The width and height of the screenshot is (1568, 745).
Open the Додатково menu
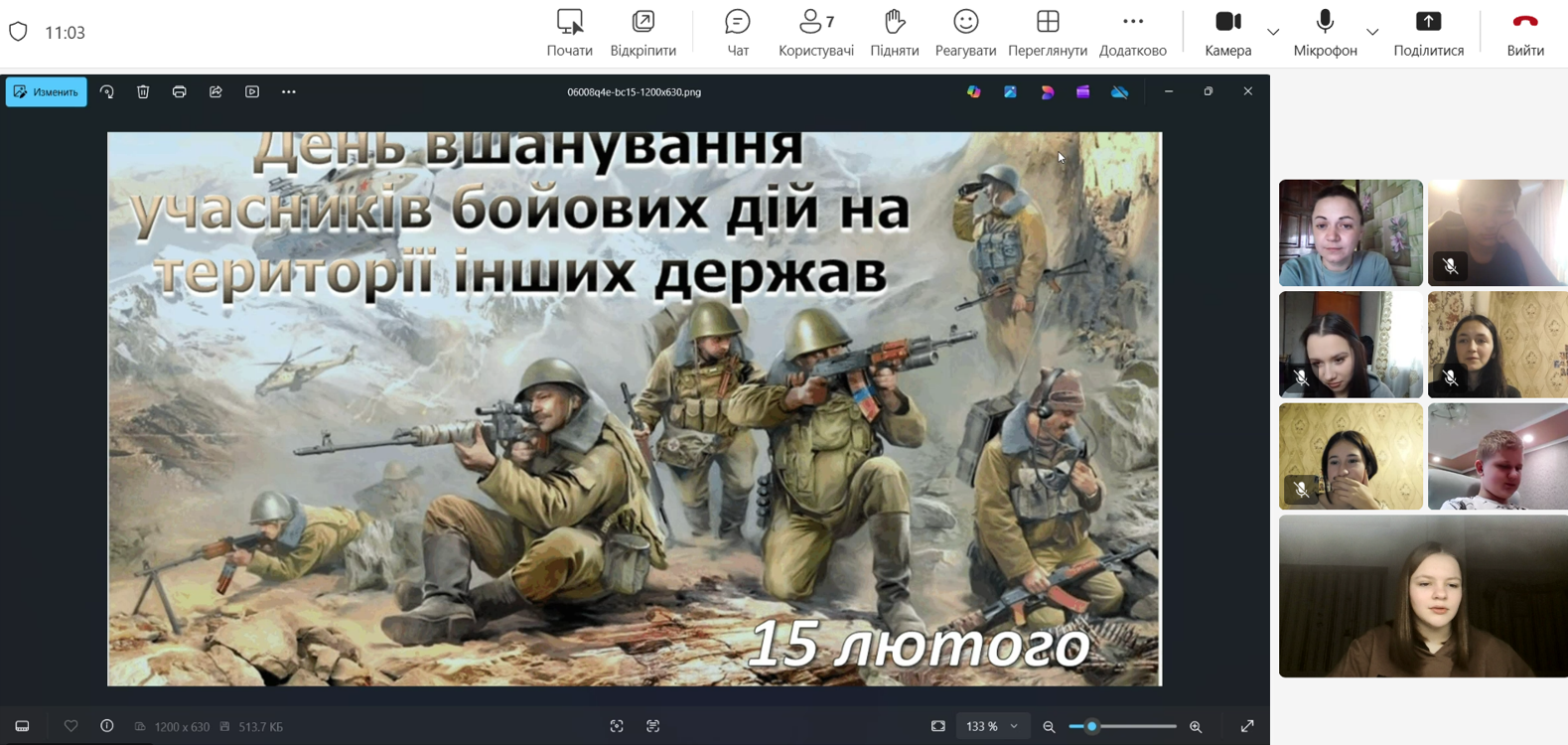click(x=1132, y=33)
